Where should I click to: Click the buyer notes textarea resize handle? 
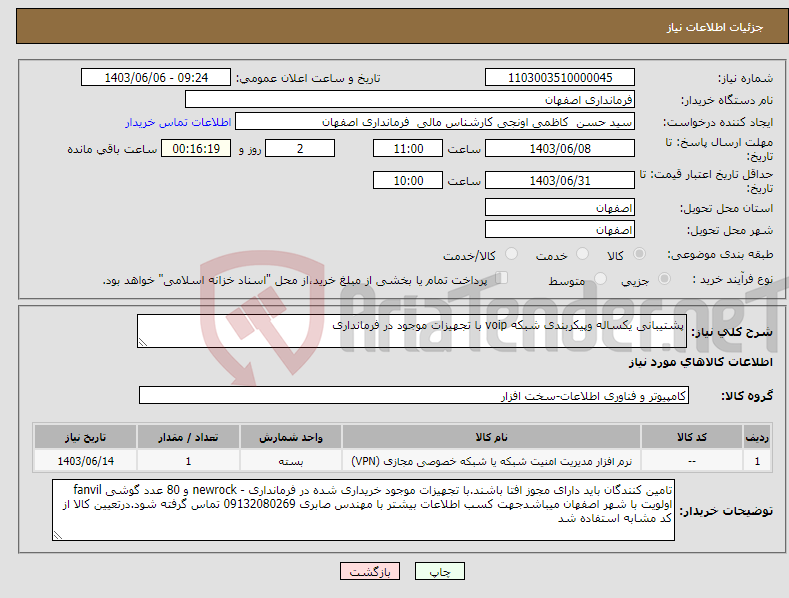58,536
